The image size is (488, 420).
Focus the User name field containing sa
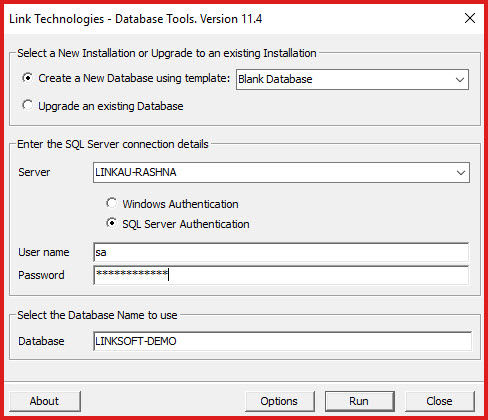click(281, 252)
